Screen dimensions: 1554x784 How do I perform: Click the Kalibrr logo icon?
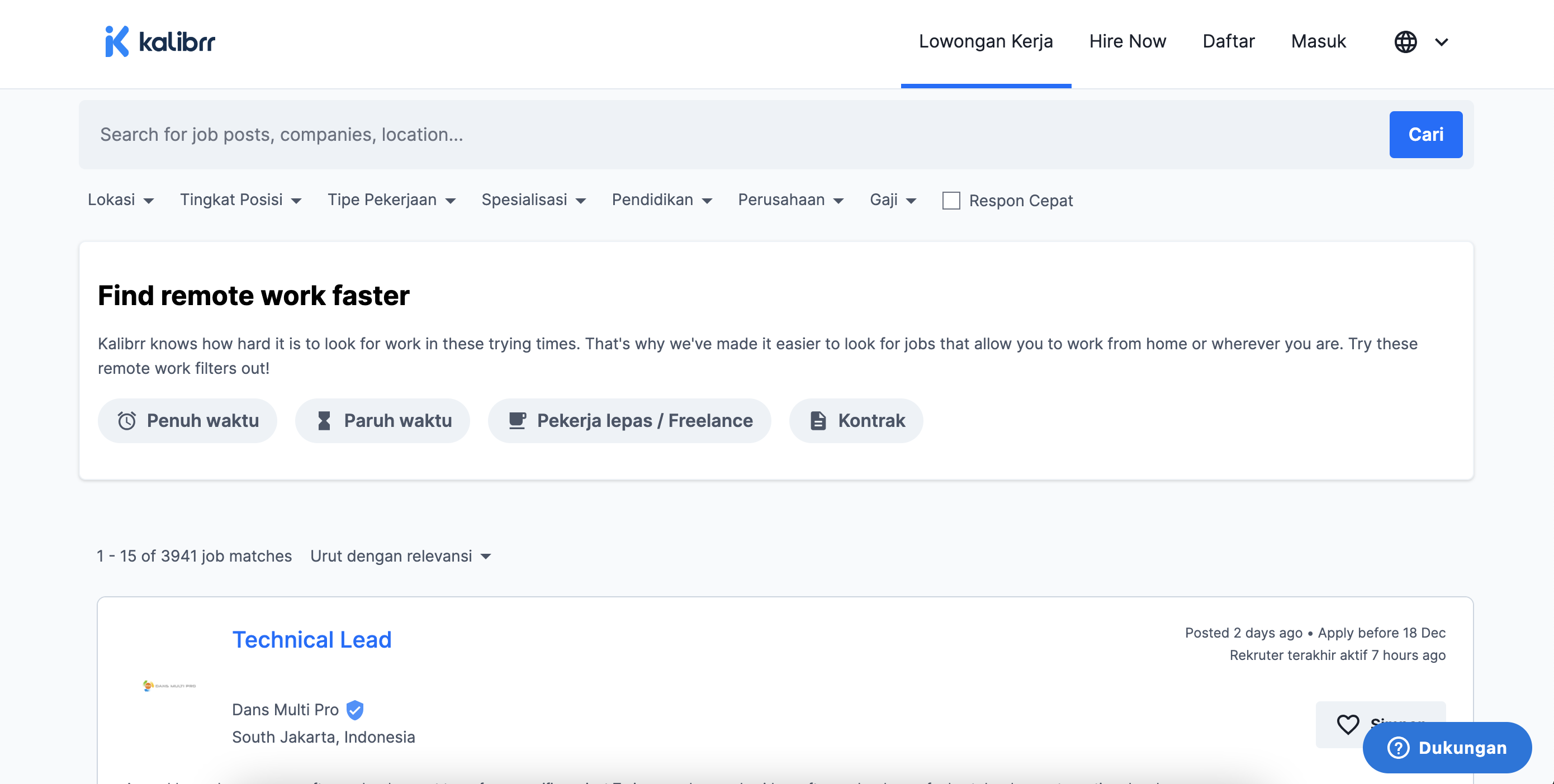point(117,41)
